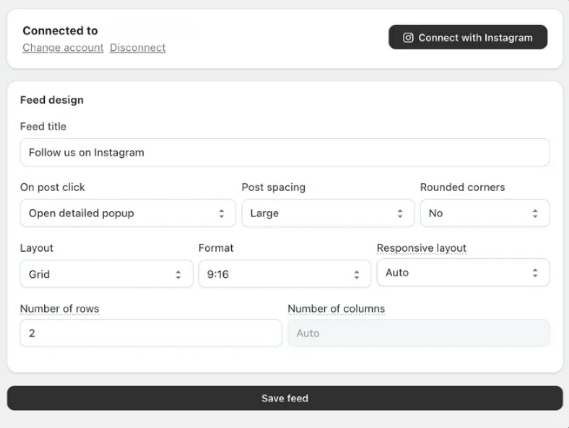Click the arrows icon in Rounded corners select
The height and width of the screenshot is (428, 569).
coord(535,213)
